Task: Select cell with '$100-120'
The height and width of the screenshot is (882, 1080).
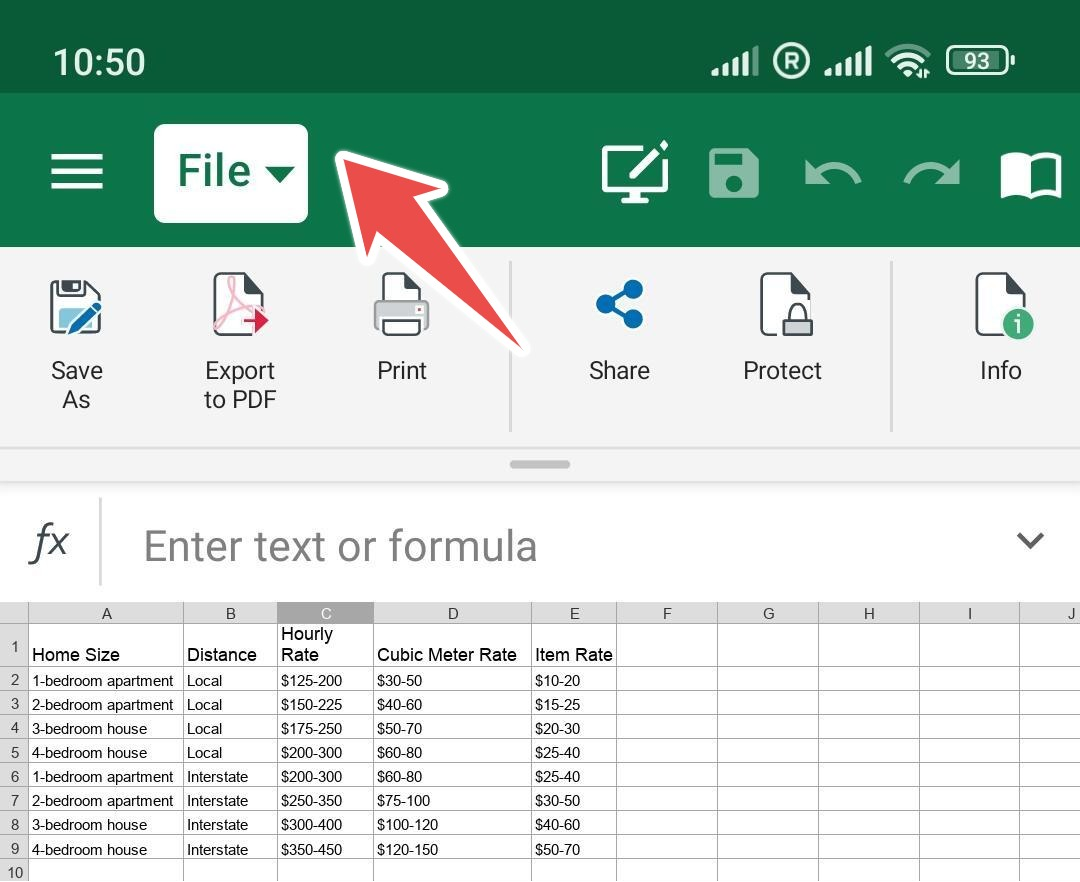Action: 453,823
